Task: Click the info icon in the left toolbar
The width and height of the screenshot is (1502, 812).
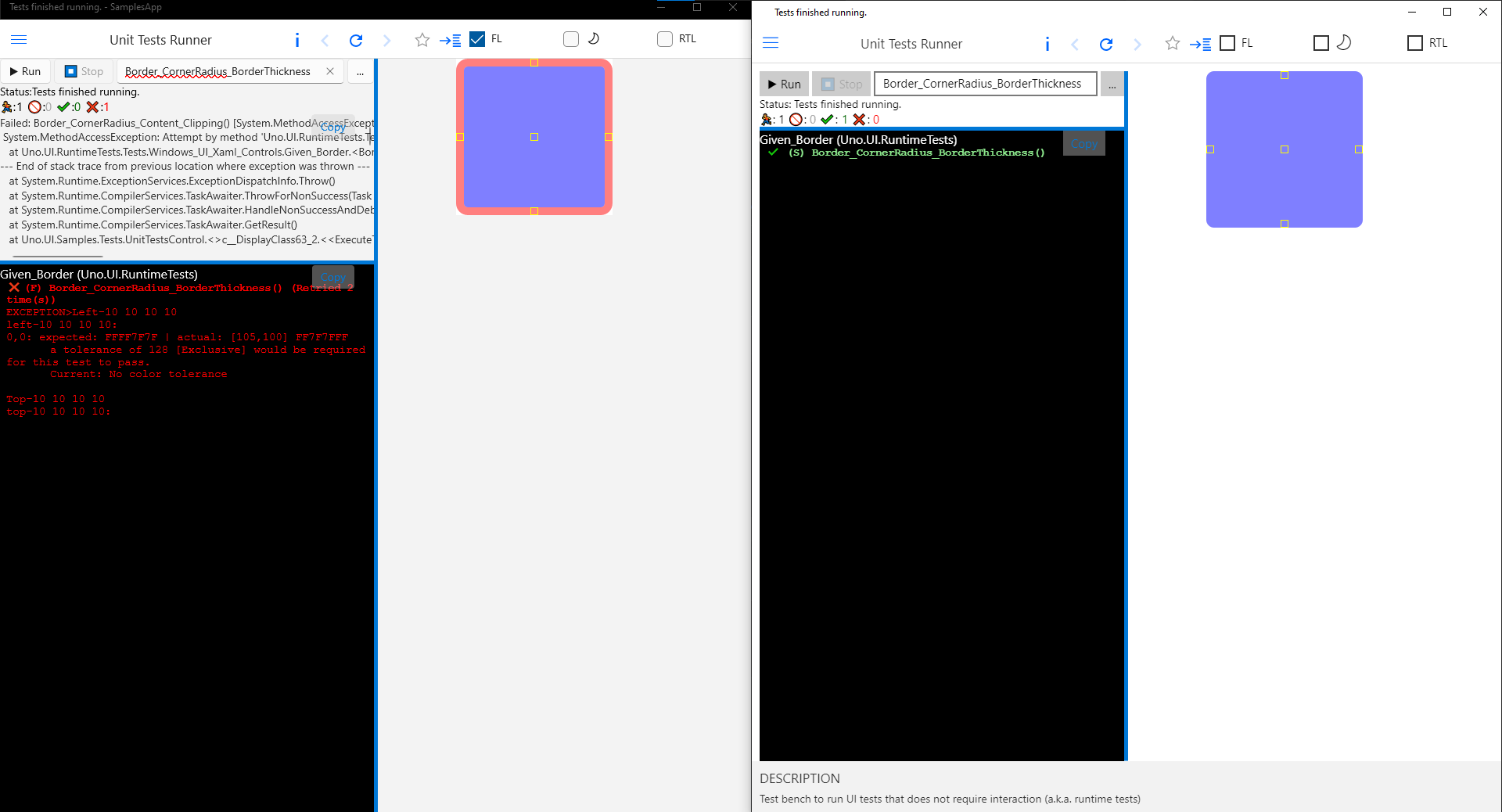Action: pyautogui.click(x=296, y=40)
